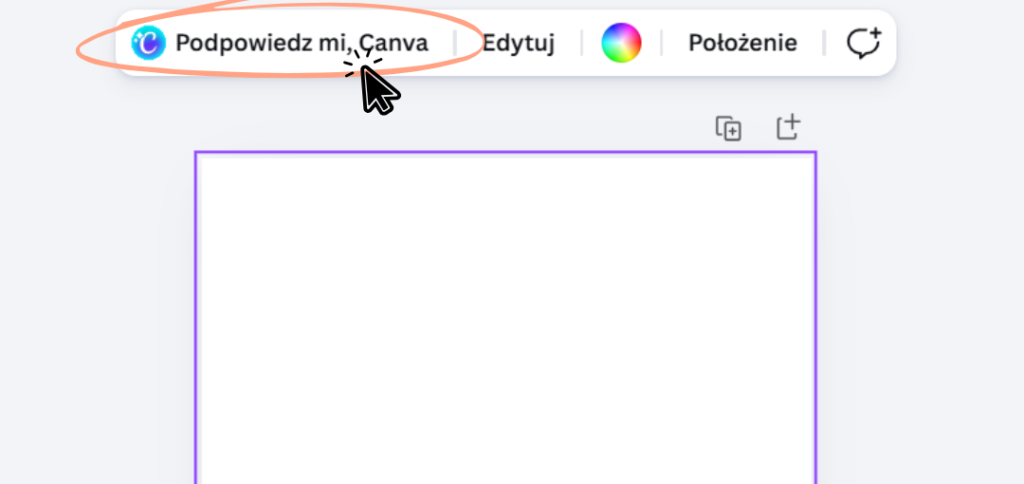Screen dimensions: 1024x484
Task: Duplicate the page using the copy icon
Action: coord(728,128)
